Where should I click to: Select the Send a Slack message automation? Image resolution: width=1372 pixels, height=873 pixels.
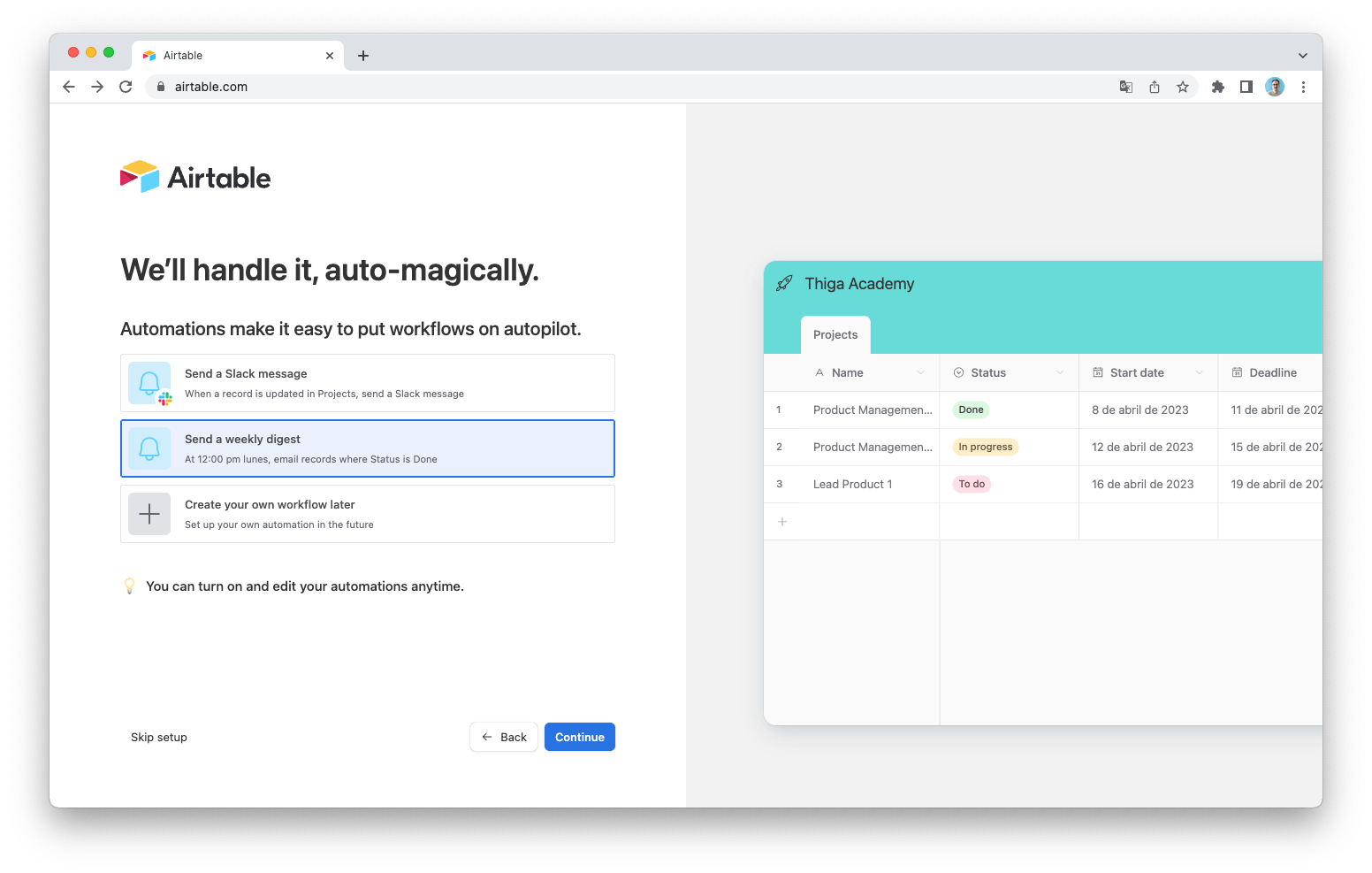tap(367, 383)
